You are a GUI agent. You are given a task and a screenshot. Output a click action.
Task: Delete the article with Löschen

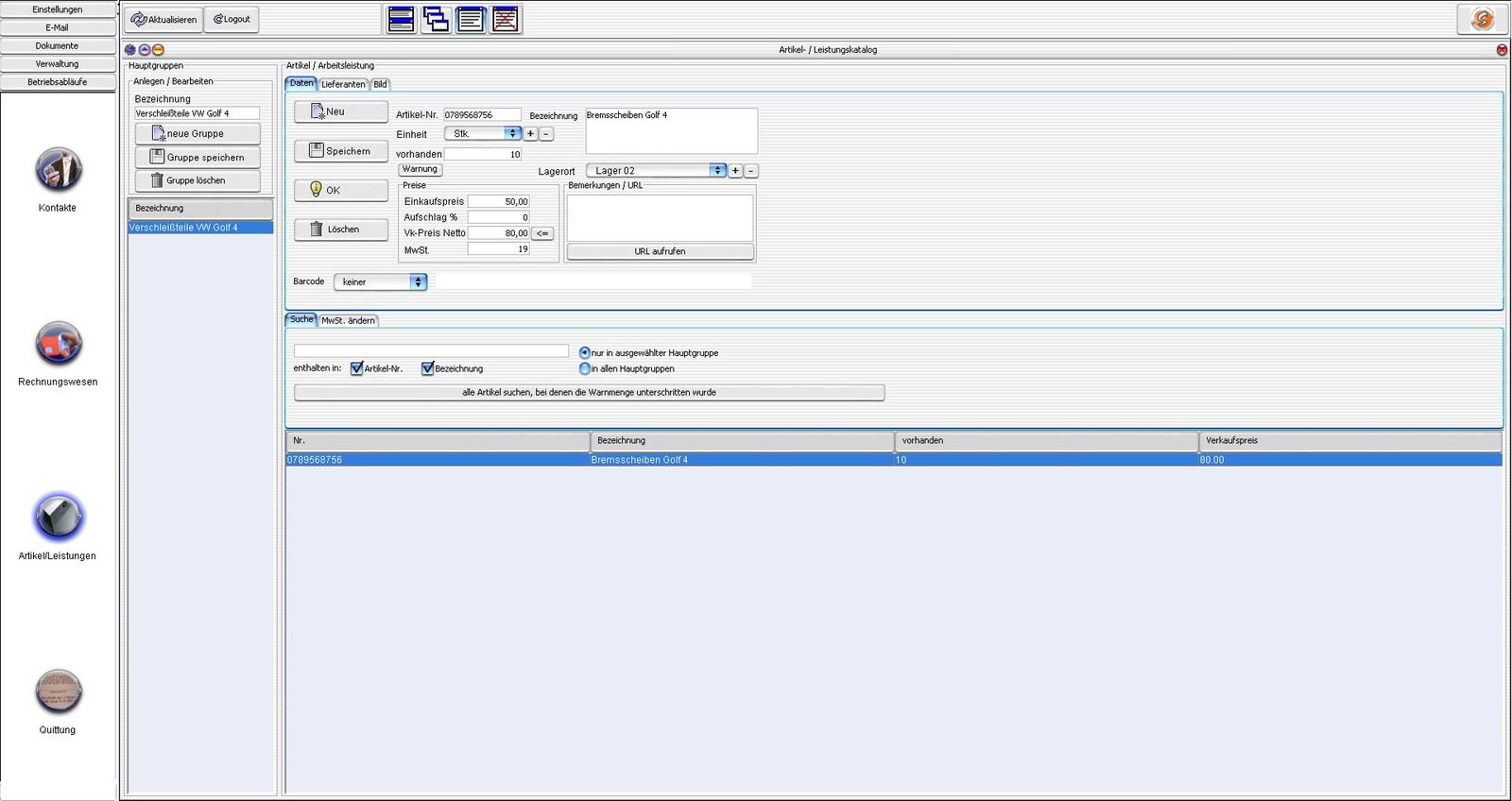(341, 230)
